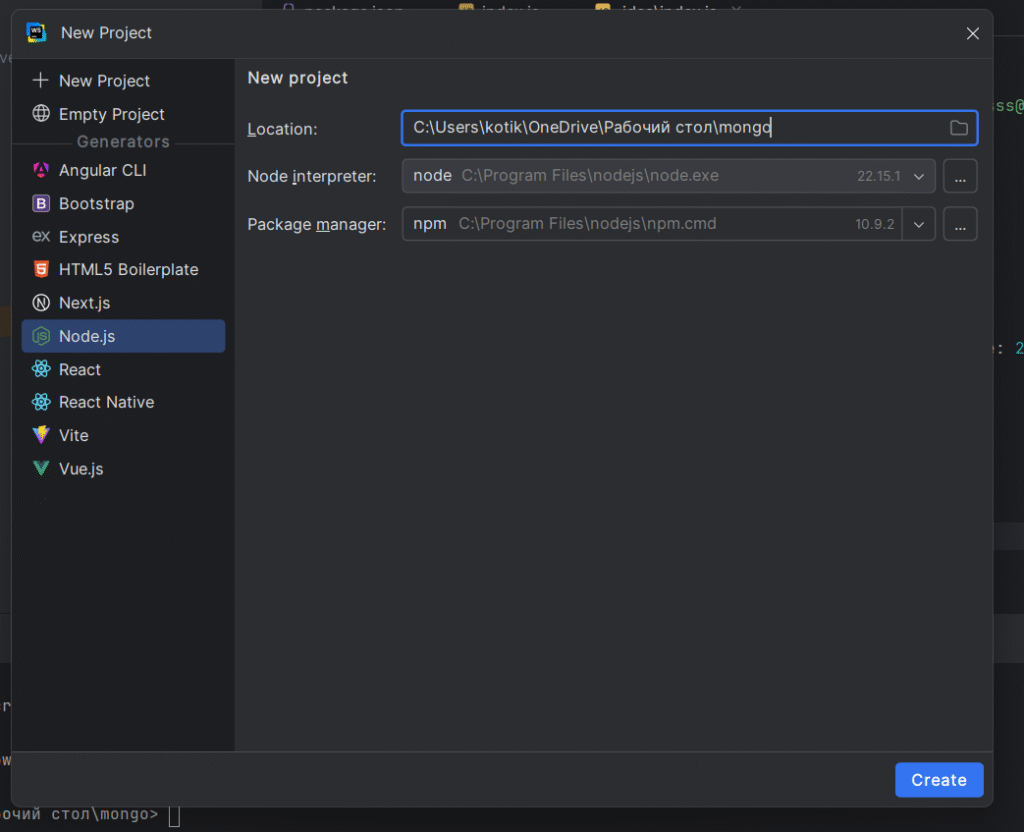Choose the React generator
The image size is (1024, 832).
click(123, 370)
